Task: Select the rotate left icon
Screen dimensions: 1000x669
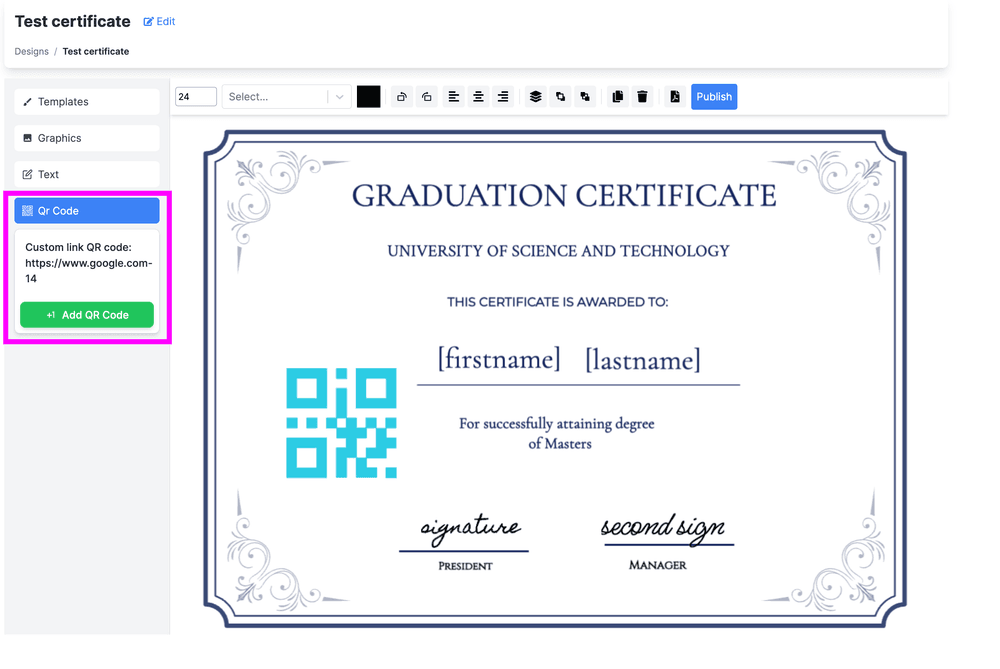Action: click(x=402, y=96)
